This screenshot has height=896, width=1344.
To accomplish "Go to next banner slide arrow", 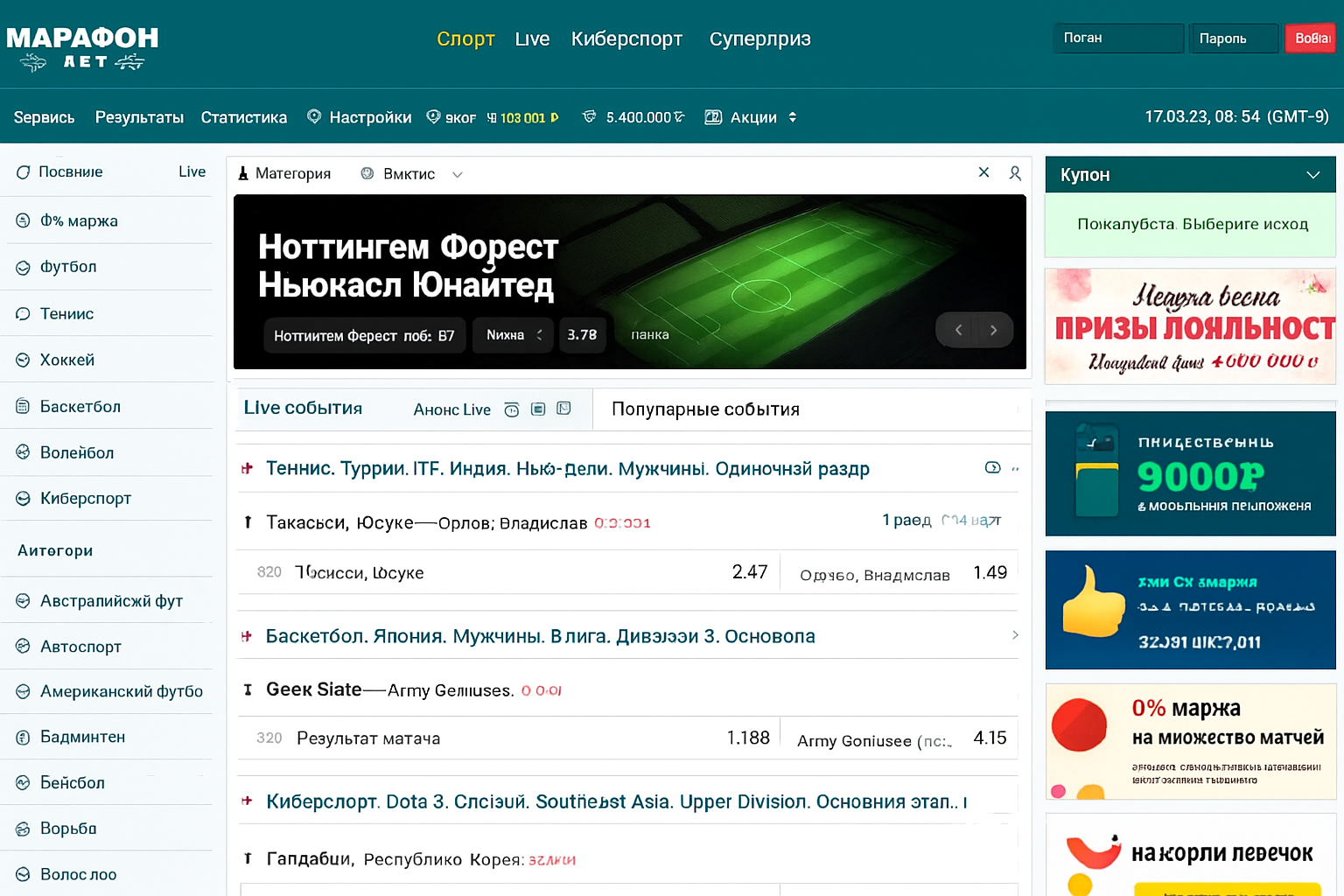I will tap(993, 330).
